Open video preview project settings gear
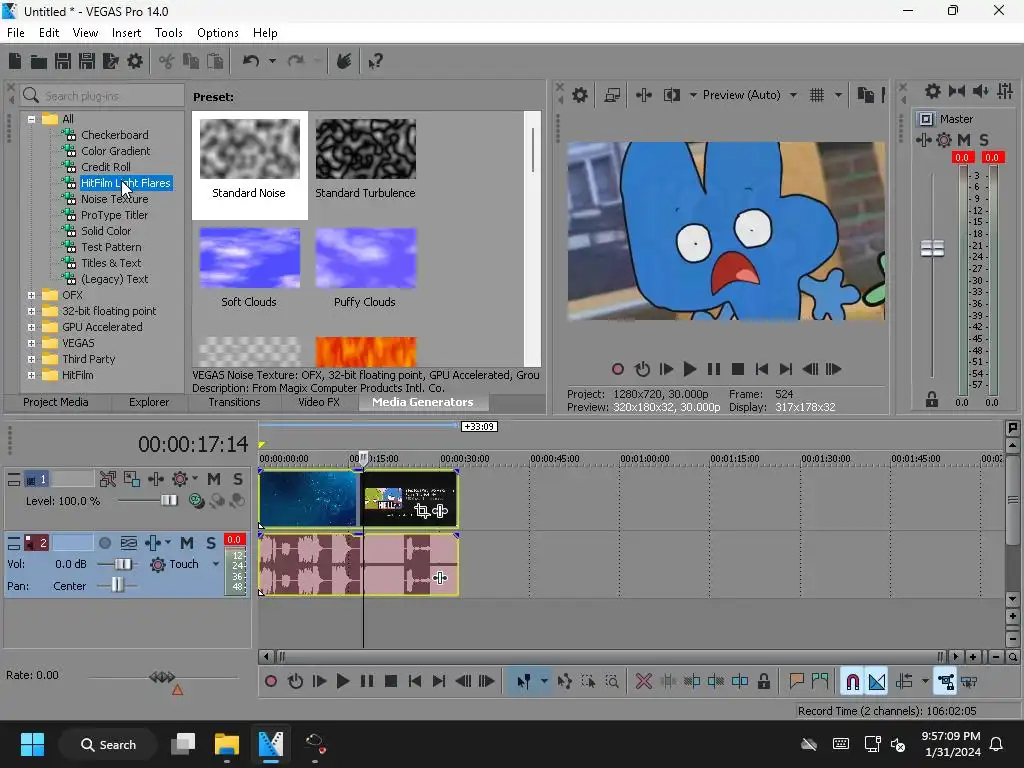The height and width of the screenshot is (768, 1024). pos(579,95)
